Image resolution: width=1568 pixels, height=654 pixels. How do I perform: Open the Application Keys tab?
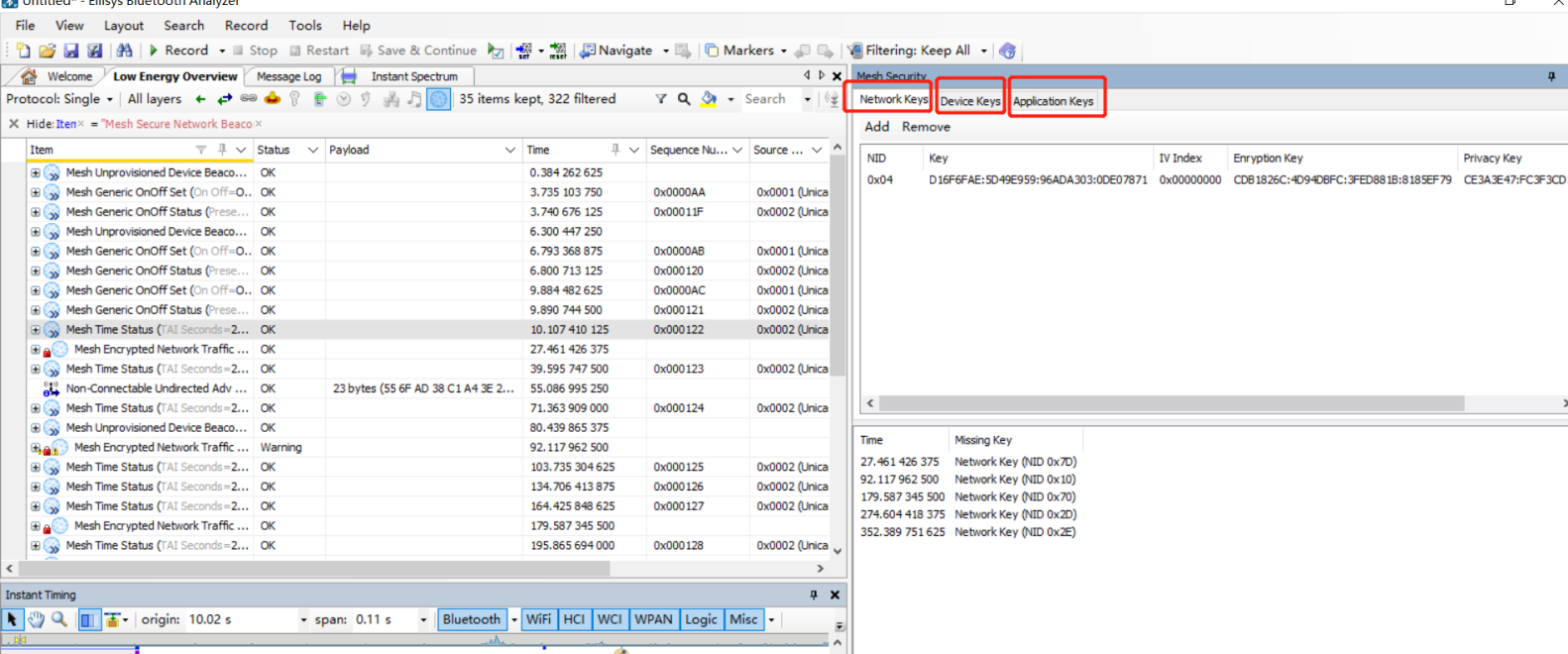pyautogui.click(x=1053, y=101)
